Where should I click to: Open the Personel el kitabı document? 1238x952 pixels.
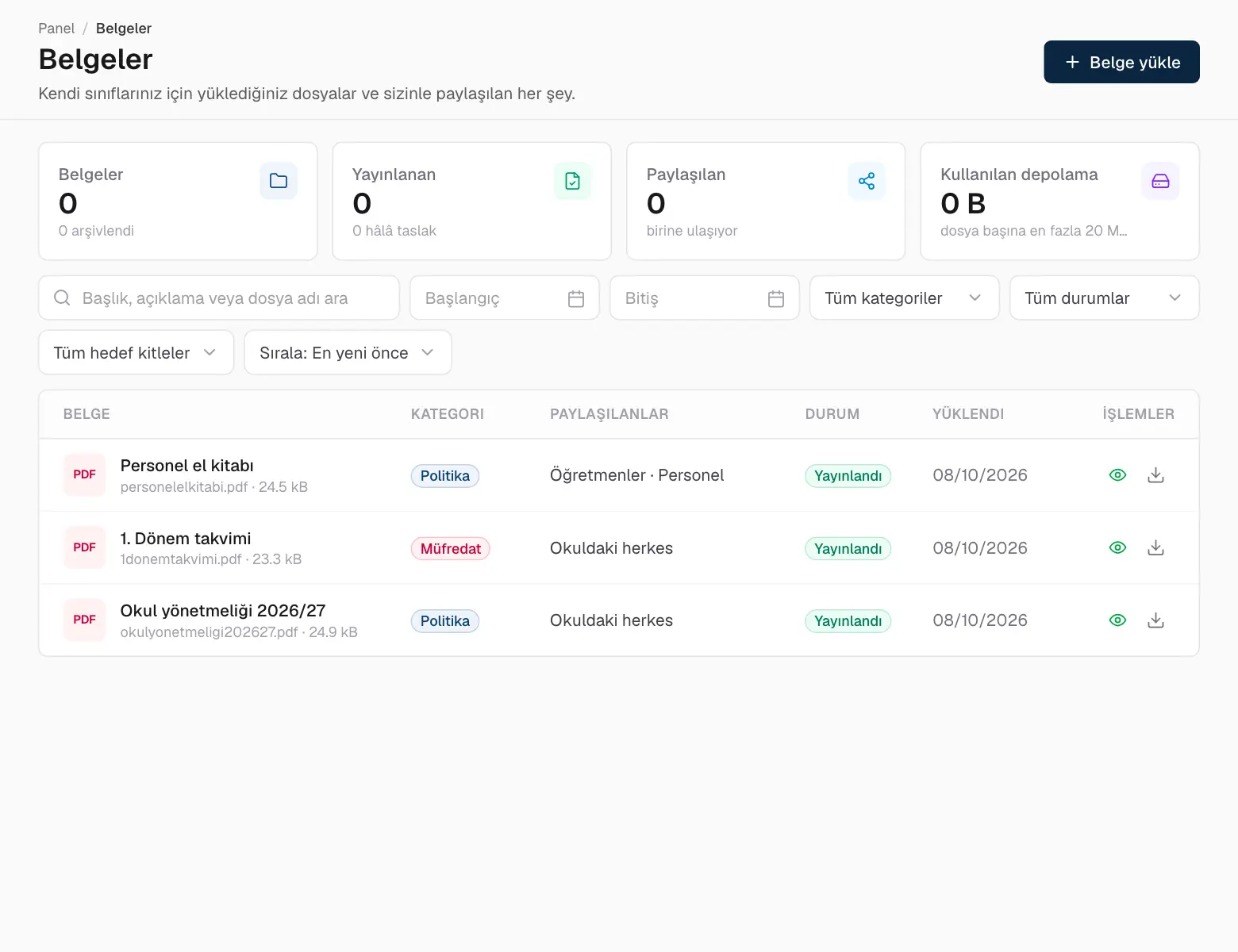[186, 466]
